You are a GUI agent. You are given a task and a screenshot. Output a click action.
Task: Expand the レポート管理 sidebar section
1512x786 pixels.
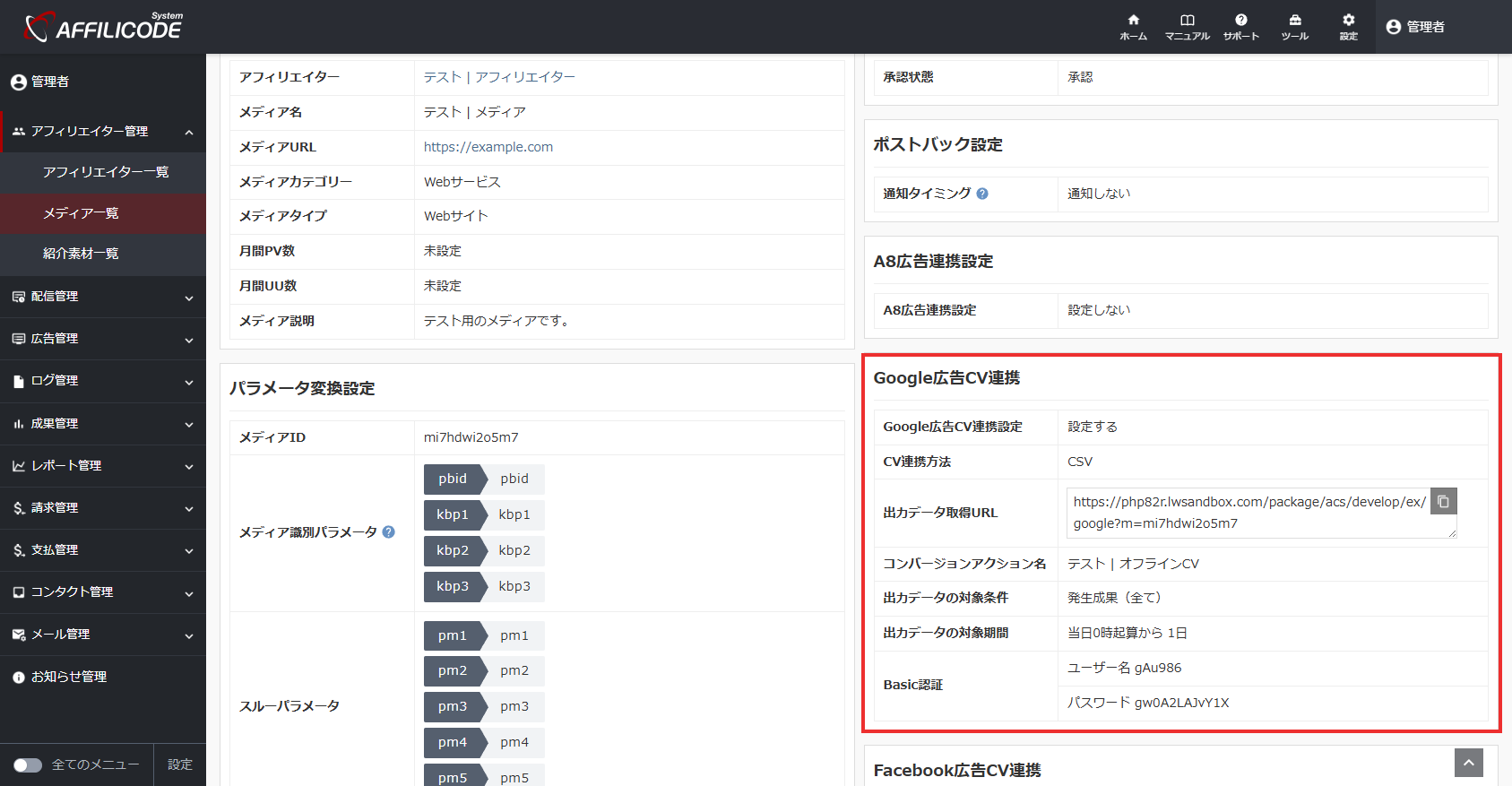tap(103, 466)
